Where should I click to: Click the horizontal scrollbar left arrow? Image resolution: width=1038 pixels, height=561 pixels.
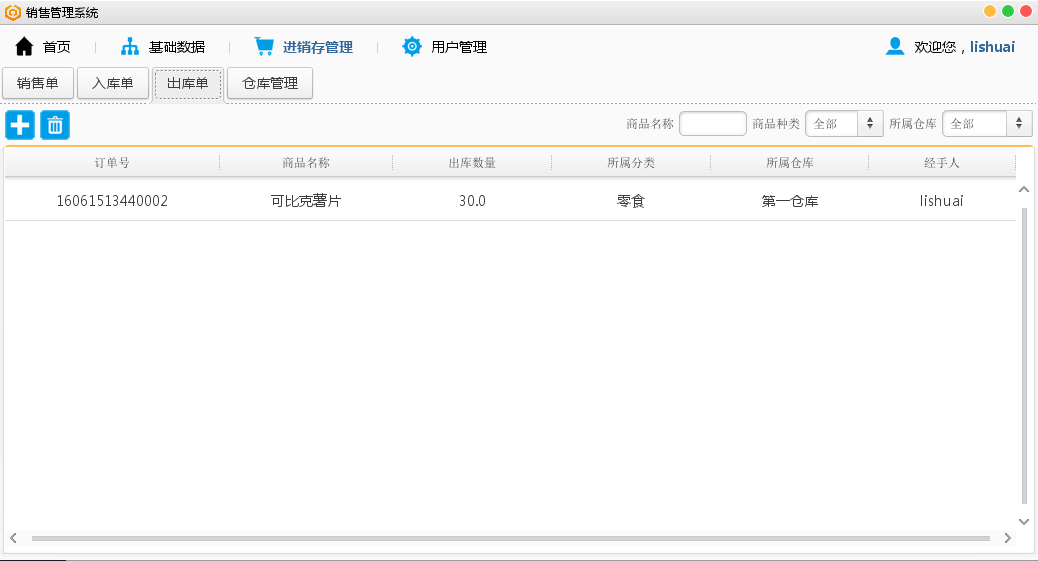coord(13,538)
